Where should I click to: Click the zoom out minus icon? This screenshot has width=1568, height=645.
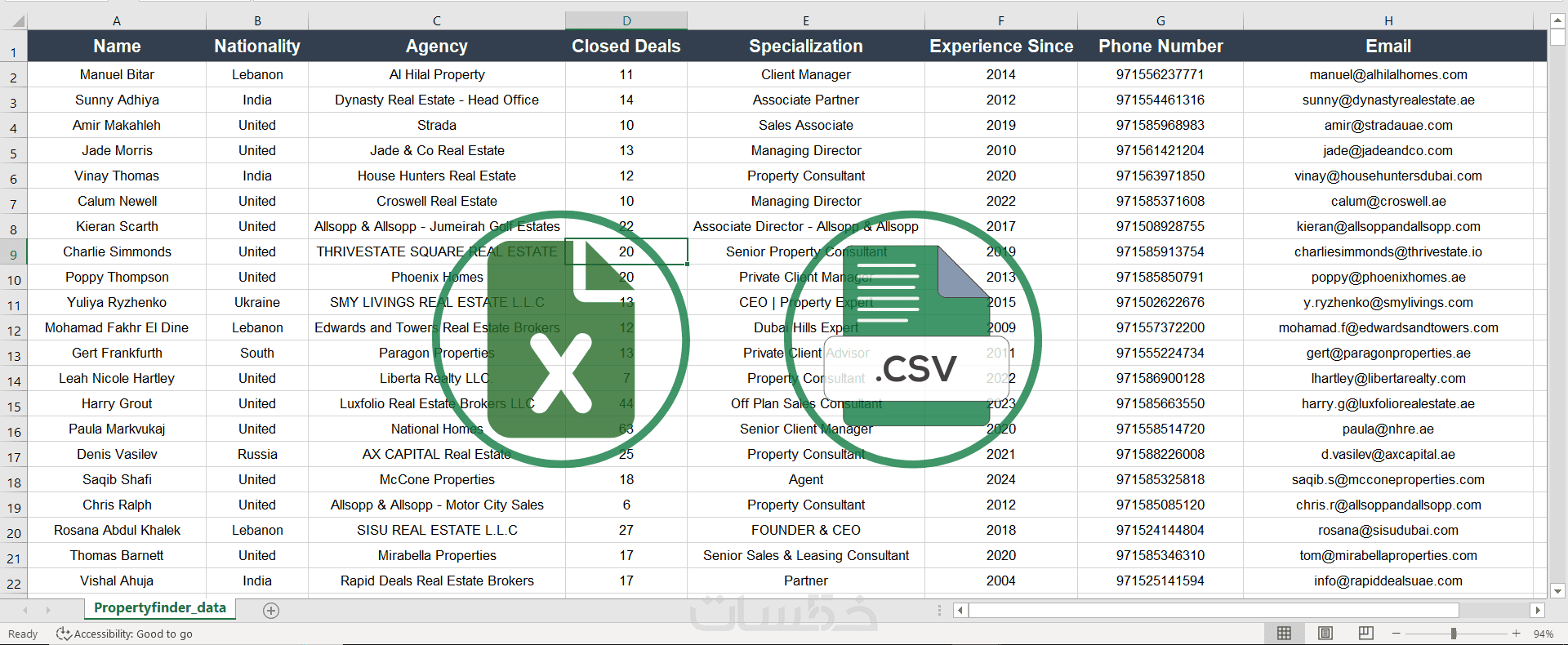pyautogui.click(x=1396, y=634)
